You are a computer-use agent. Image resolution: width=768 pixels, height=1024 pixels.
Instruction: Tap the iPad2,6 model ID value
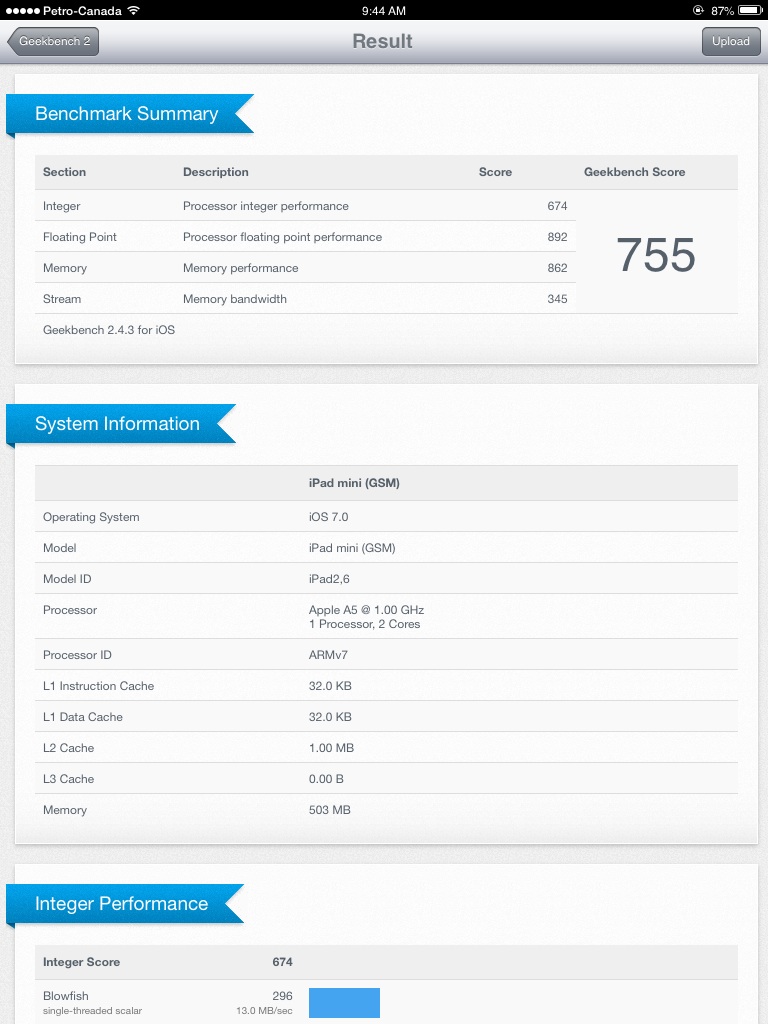point(329,579)
